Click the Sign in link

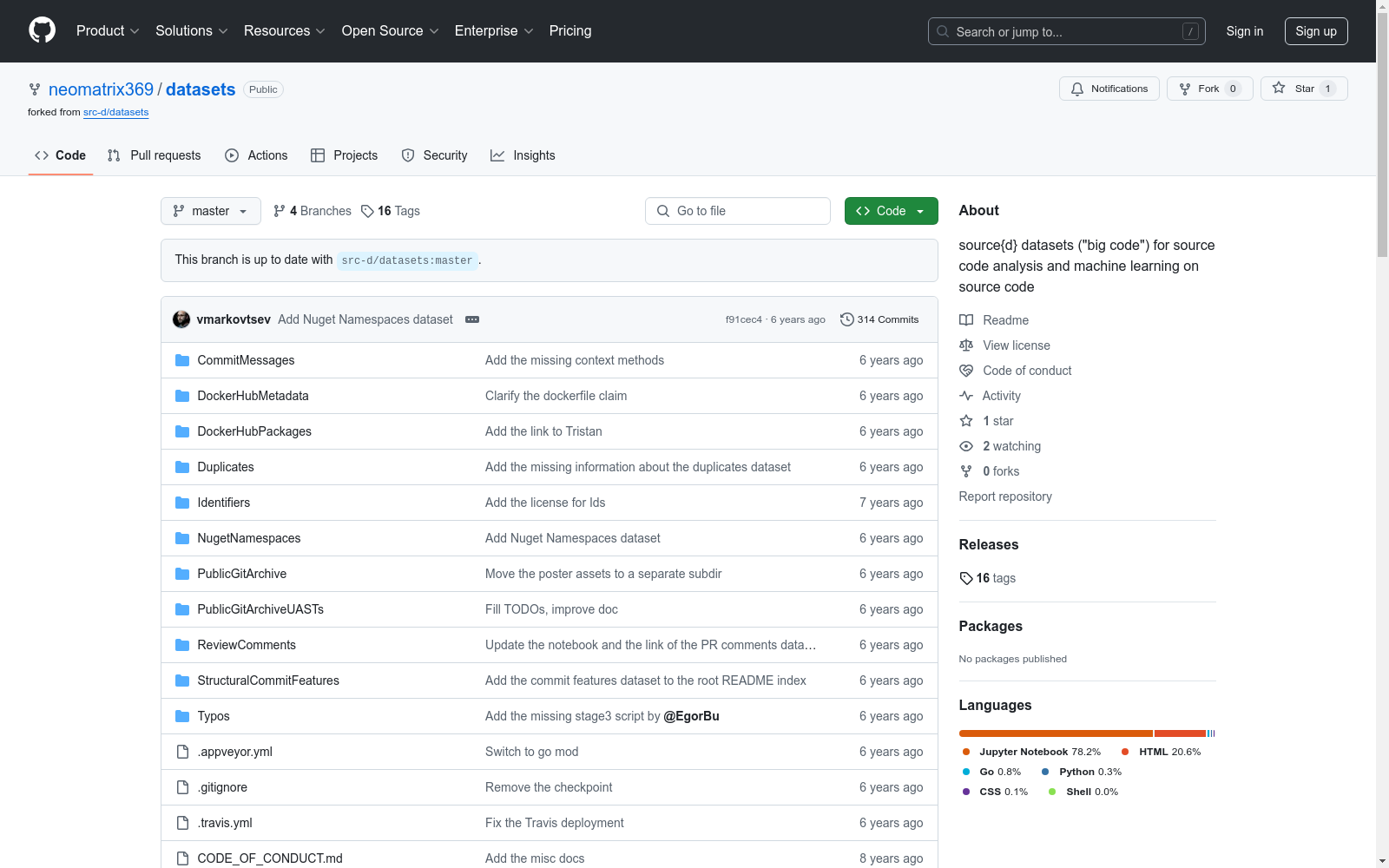[1245, 31]
